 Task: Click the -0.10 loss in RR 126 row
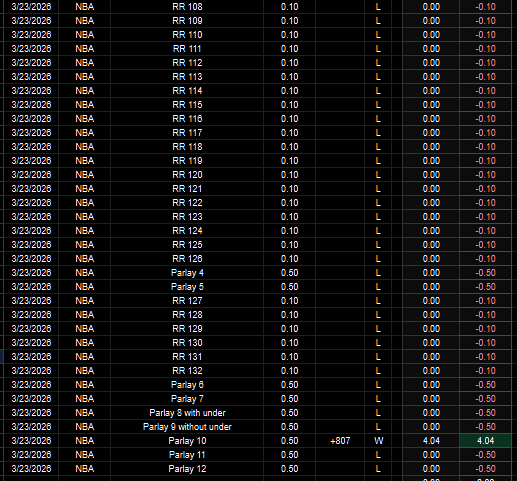tap(485, 259)
